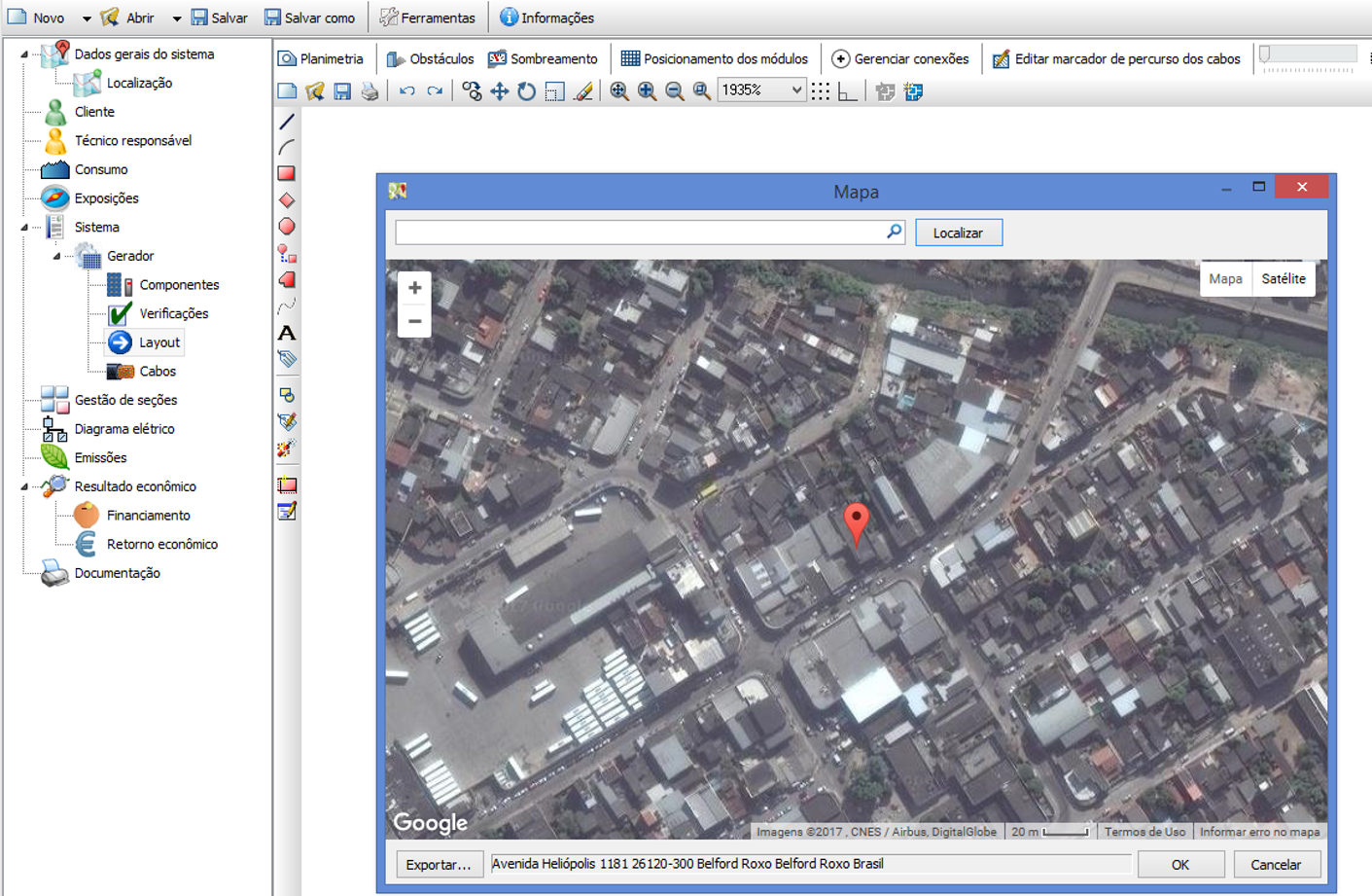The image size is (1372, 896).
Task: Open the 1935% zoom level dropdown
Action: coord(796,90)
